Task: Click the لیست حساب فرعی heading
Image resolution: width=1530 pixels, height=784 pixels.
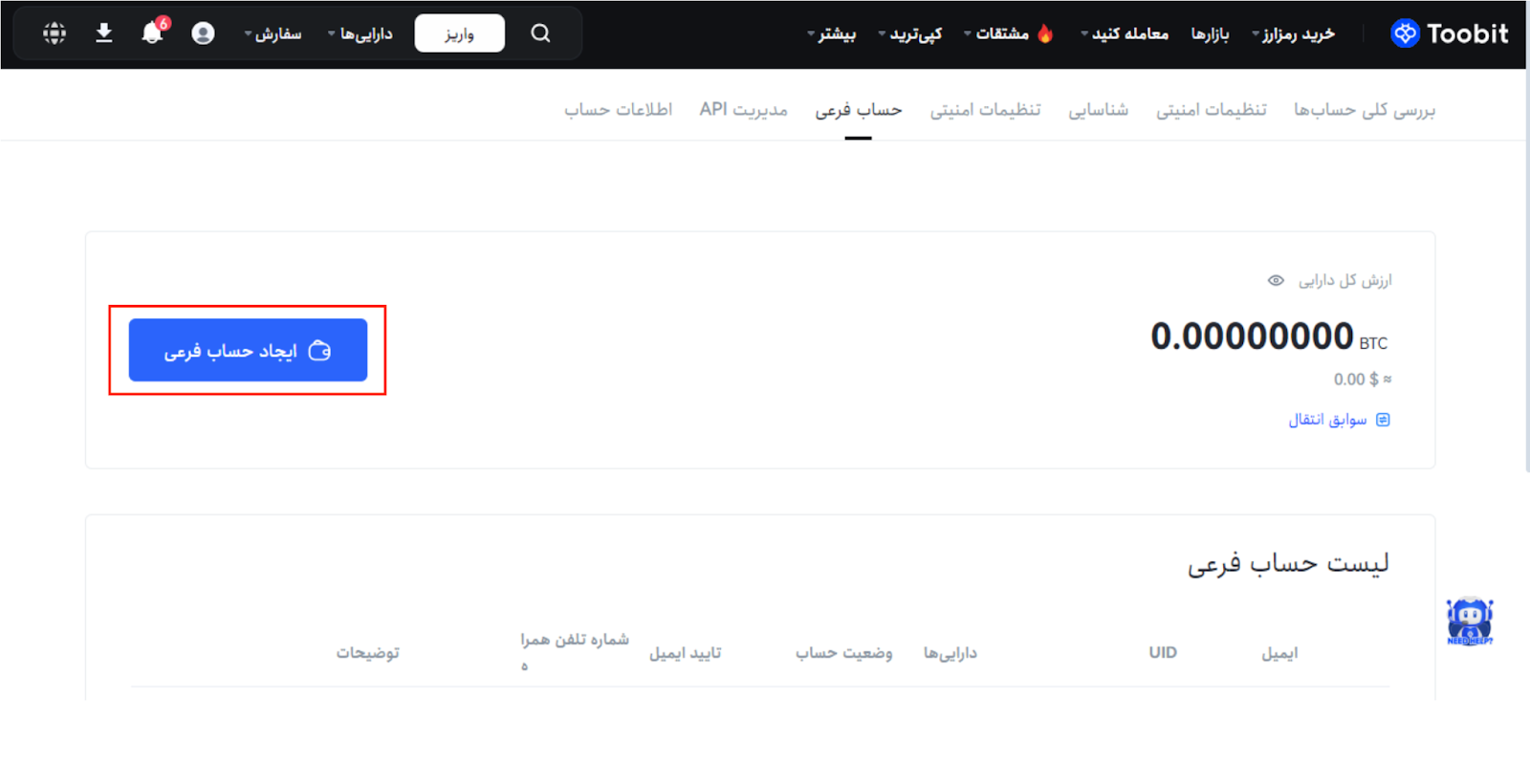Action: pyautogui.click(x=1288, y=563)
